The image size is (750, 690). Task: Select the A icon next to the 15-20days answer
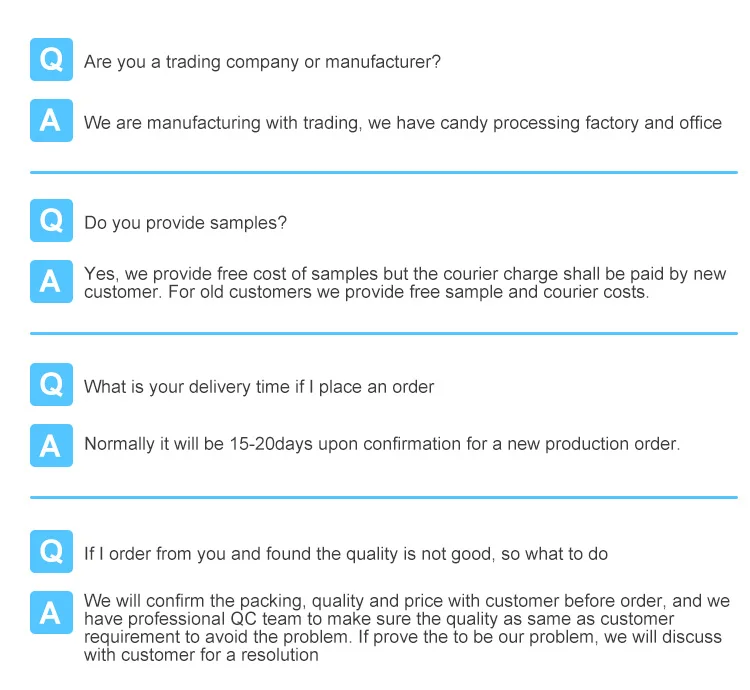pos(51,446)
